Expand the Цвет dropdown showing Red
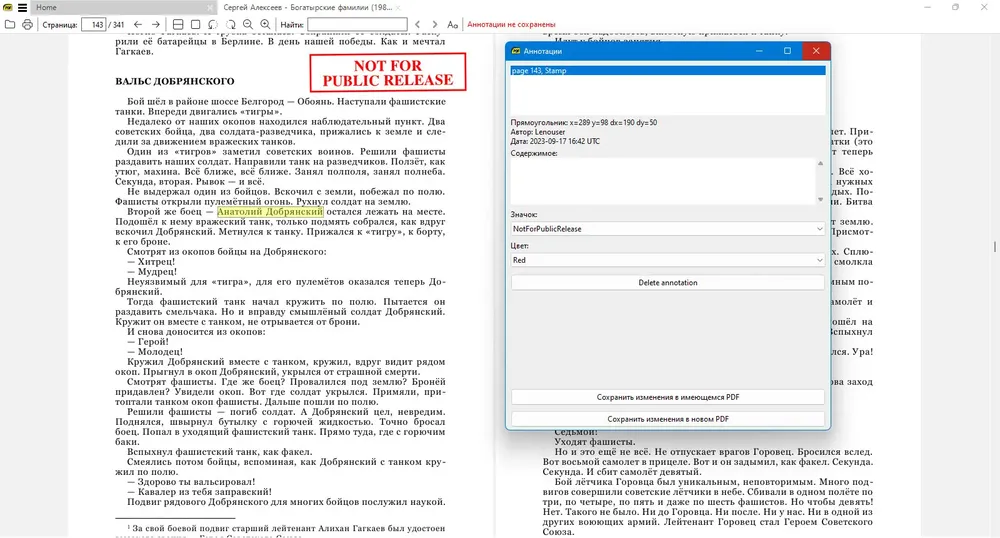The image size is (1000, 538). click(668, 260)
